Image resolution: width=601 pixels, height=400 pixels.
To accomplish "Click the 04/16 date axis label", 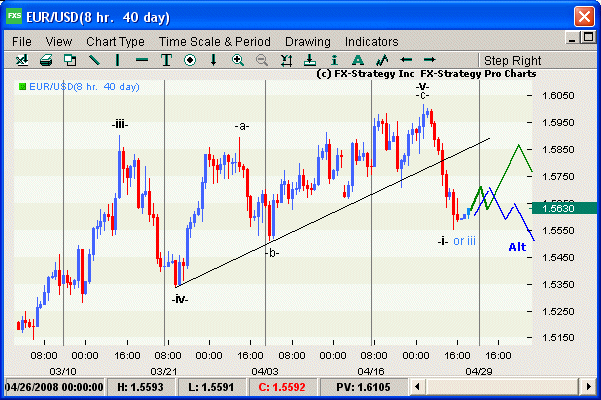I will coord(371,372).
